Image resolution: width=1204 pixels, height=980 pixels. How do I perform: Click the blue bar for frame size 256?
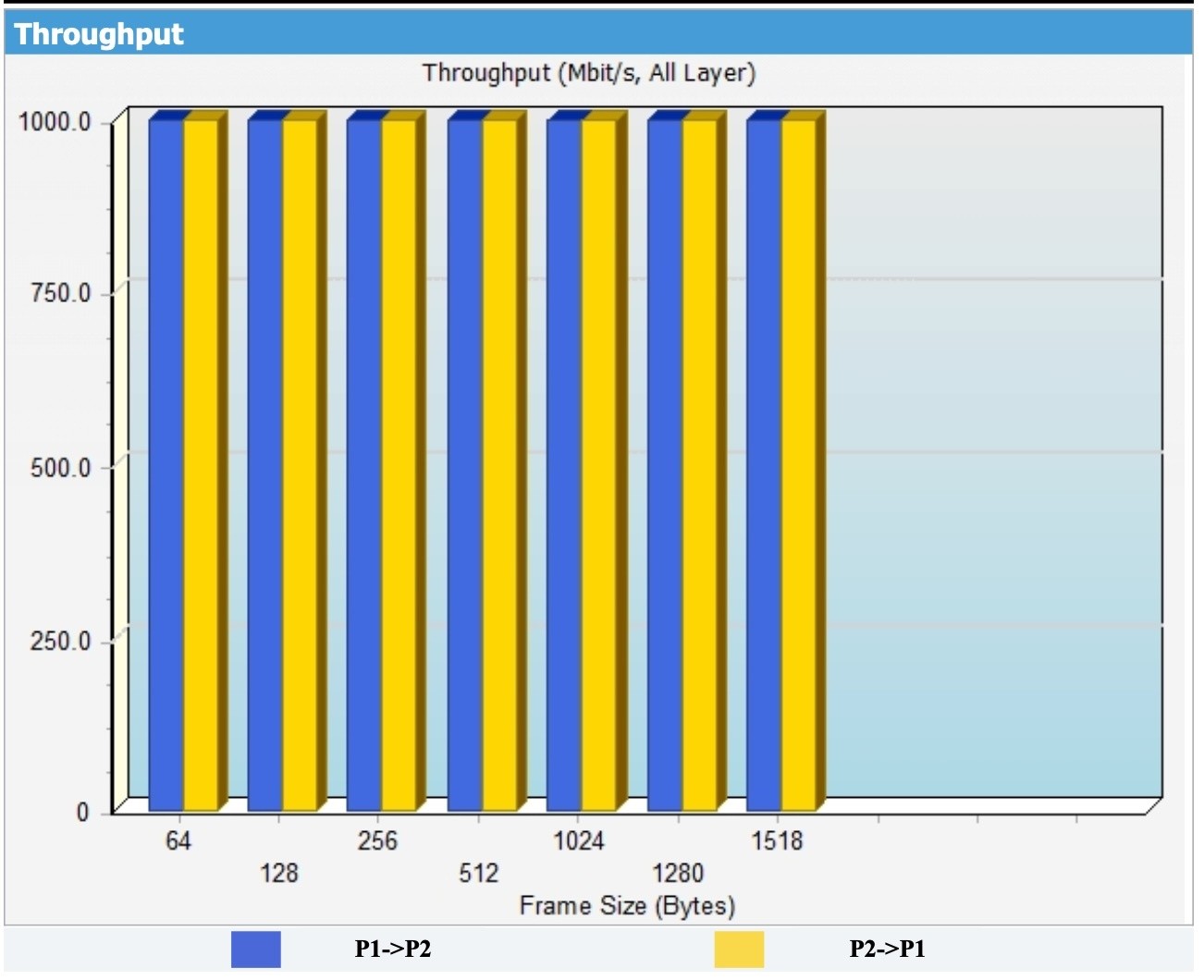(x=364, y=465)
